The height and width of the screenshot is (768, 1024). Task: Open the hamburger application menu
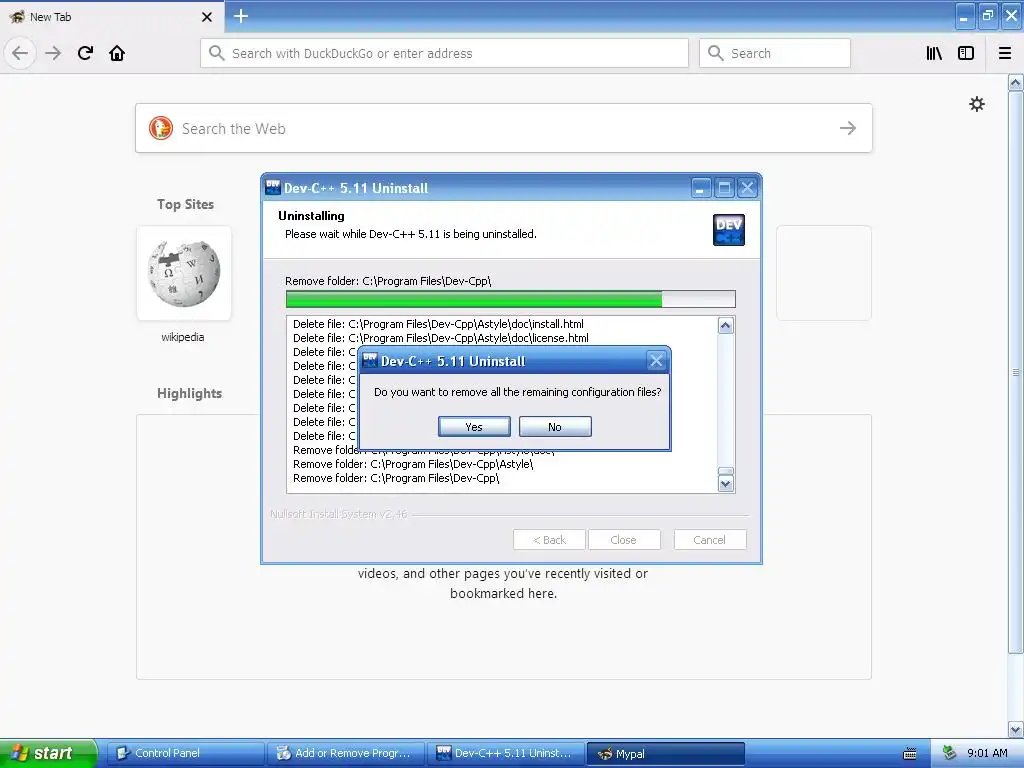[x=1004, y=53]
